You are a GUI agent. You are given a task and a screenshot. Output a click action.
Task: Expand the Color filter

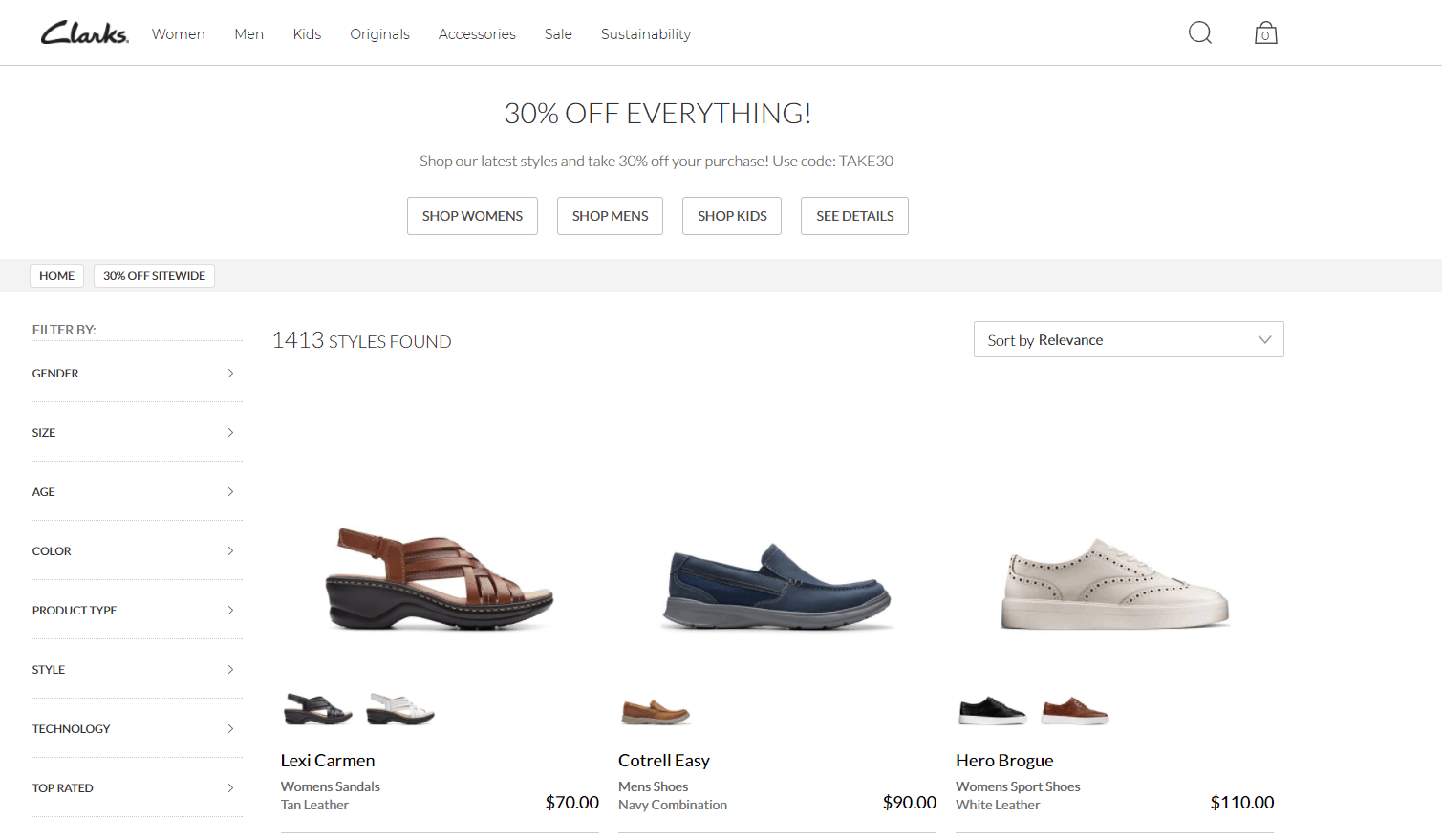[x=138, y=551]
